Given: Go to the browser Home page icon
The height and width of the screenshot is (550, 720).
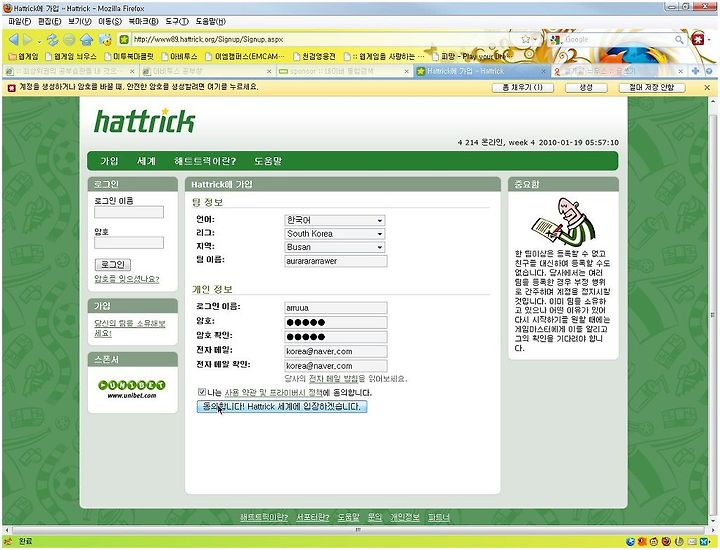Looking at the screenshot, I should pyautogui.click(x=87, y=40).
